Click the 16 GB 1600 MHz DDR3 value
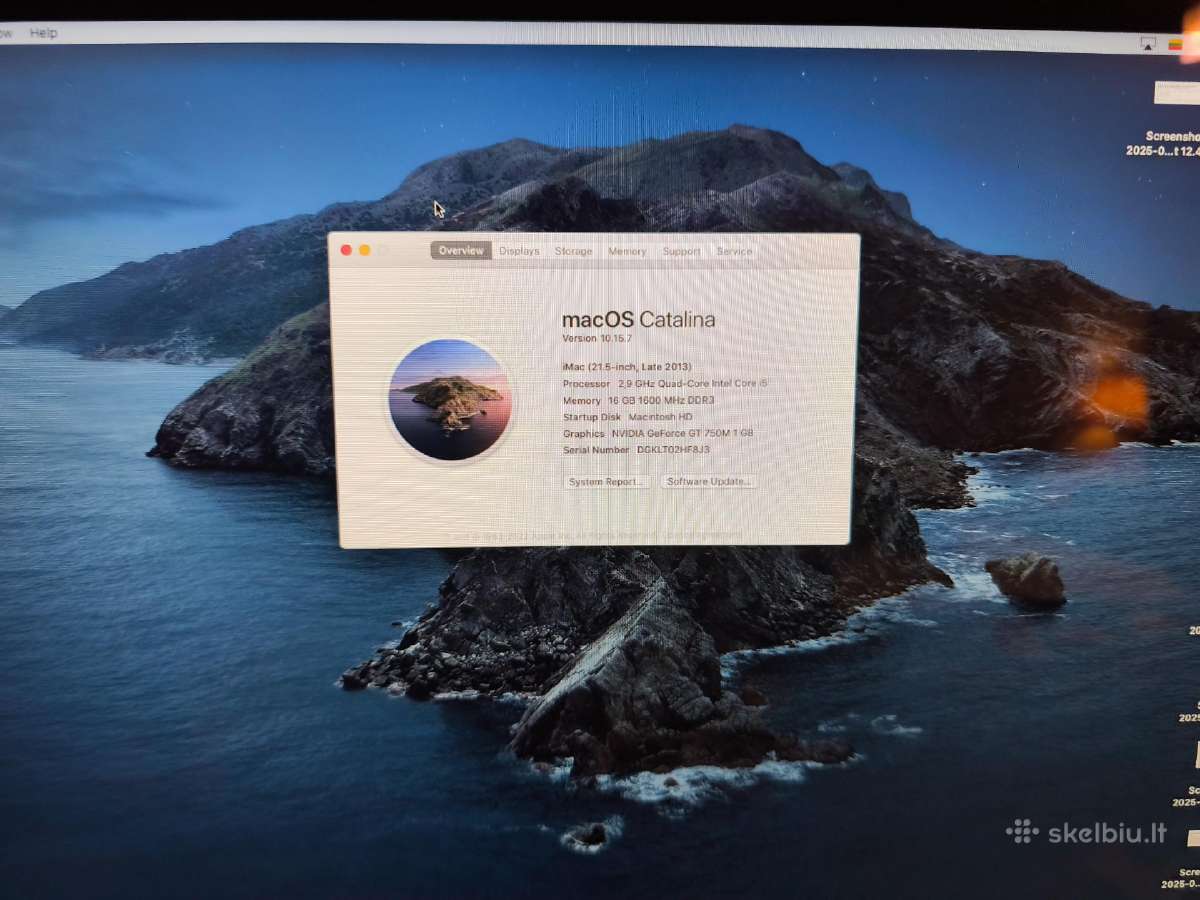This screenshot has width=1200, height=900. (660, 400)
